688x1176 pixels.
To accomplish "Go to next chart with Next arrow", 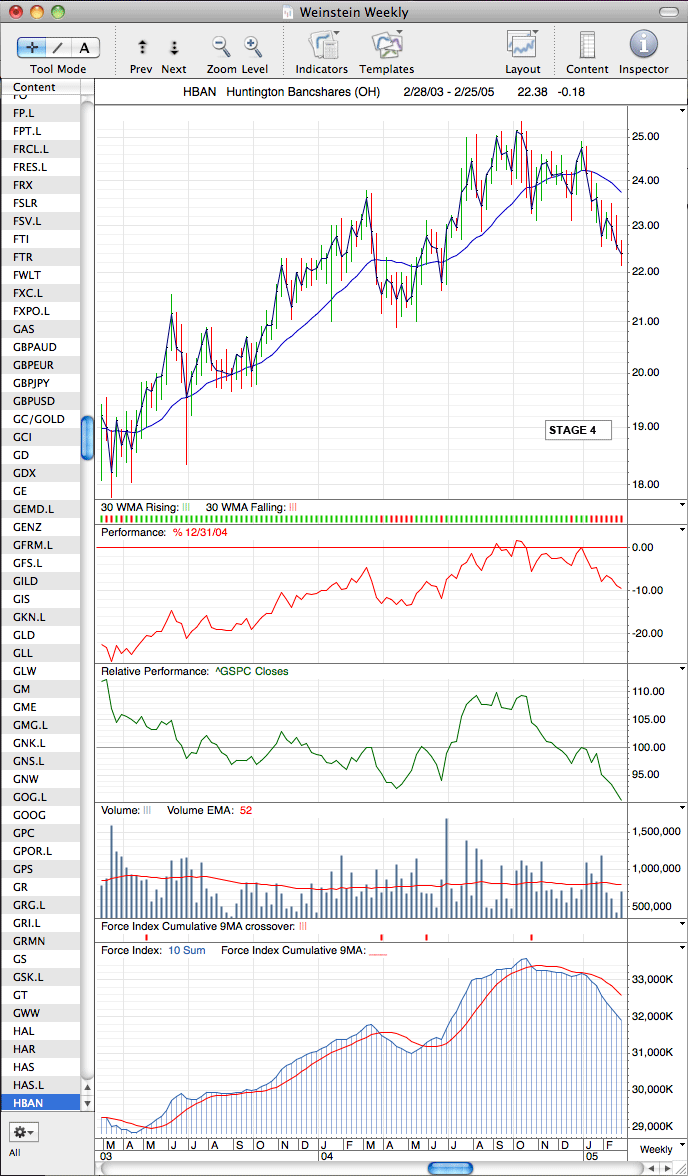I will click(174, 48).
